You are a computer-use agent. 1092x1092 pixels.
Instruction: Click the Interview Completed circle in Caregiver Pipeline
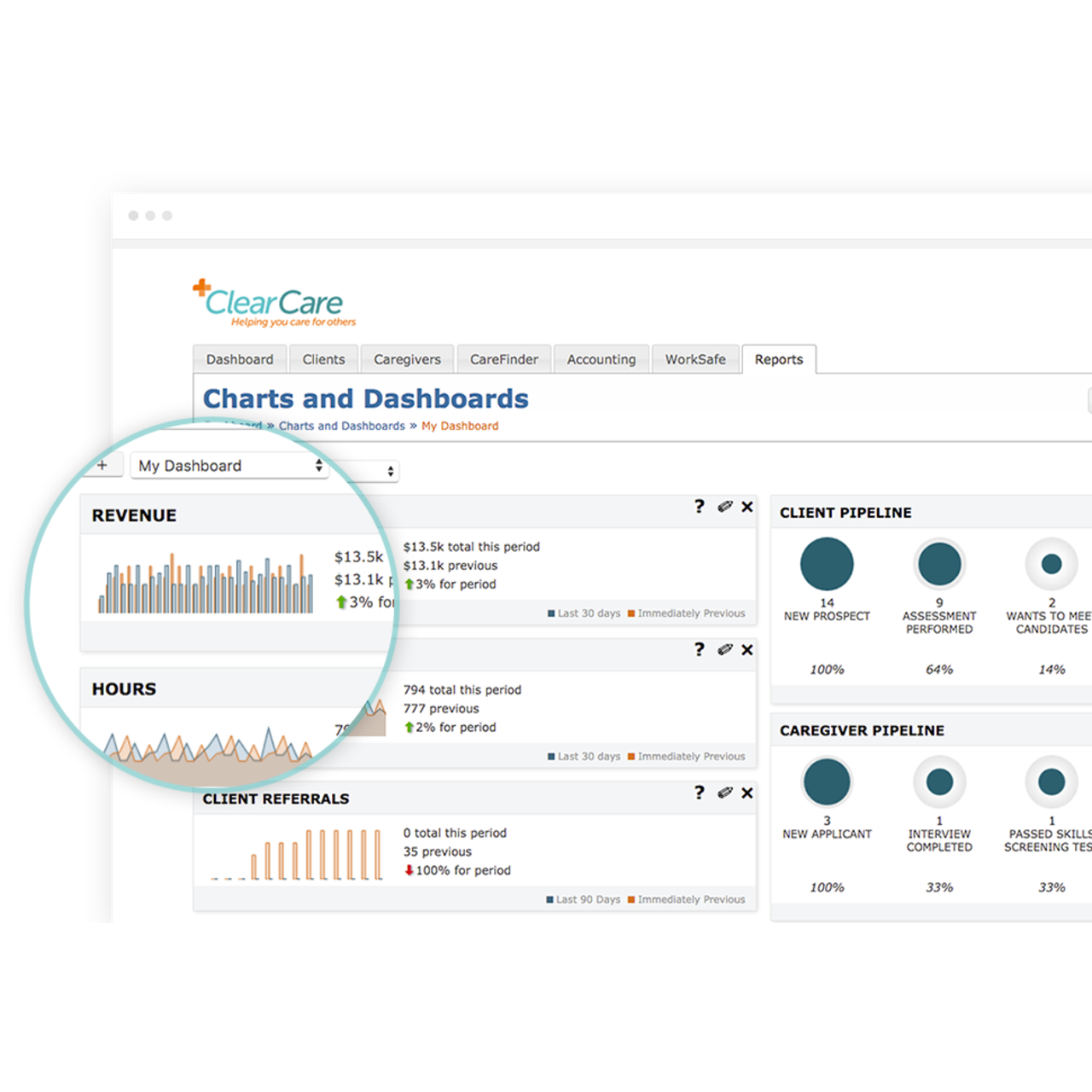click(x=939, y=781)
